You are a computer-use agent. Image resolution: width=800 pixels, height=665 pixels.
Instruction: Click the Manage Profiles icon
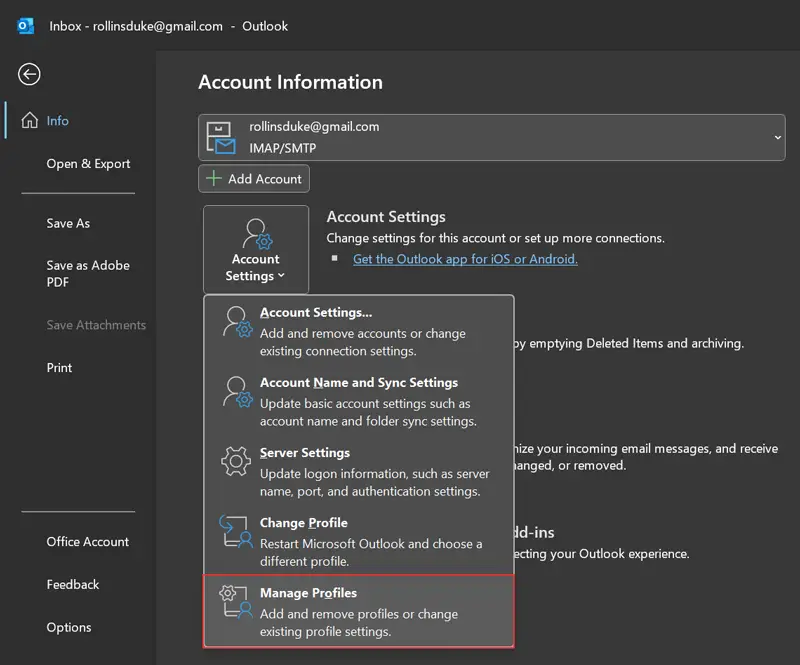[236, 602]
